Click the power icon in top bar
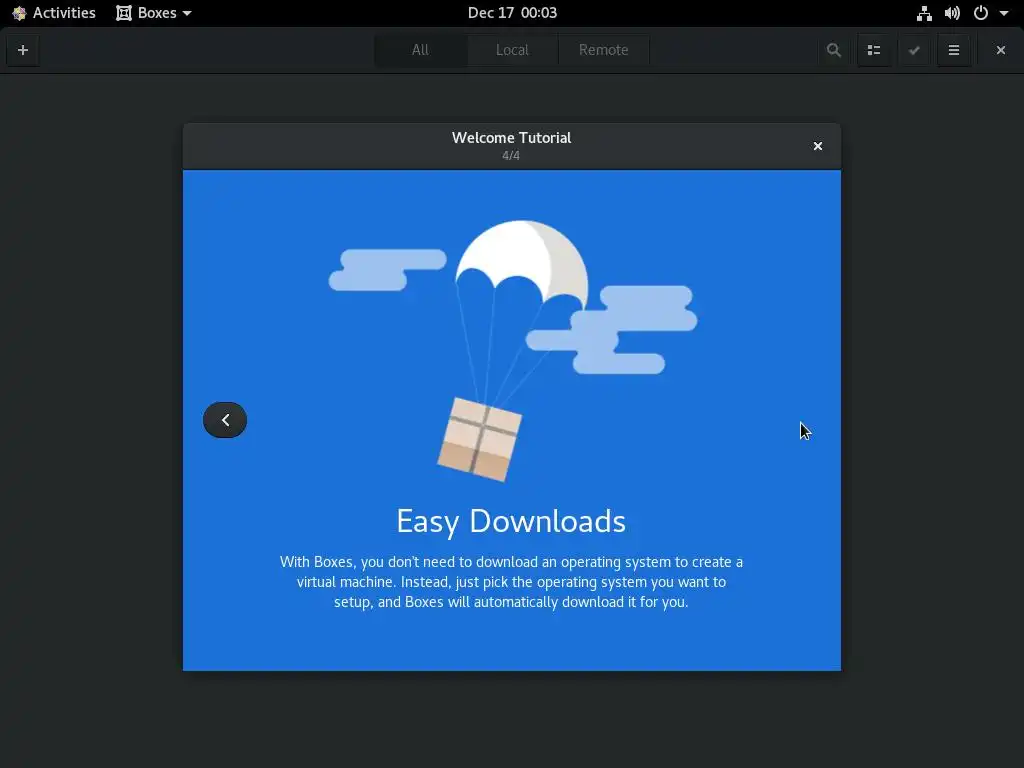1024x768 pixels. (981, 13)
